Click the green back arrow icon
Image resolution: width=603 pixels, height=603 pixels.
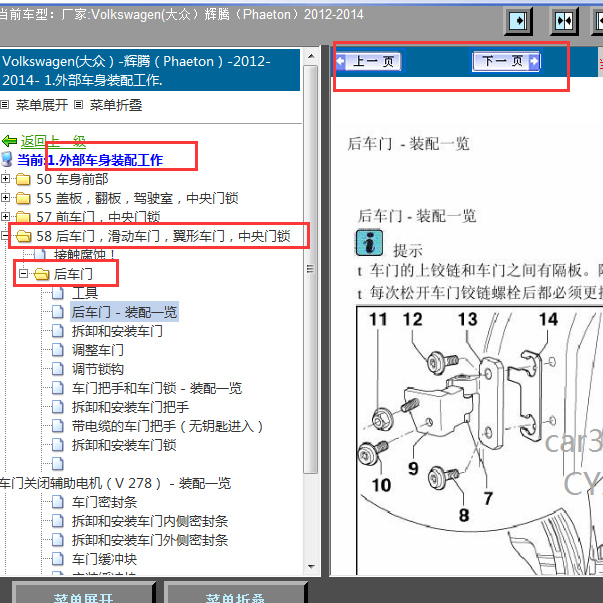tap(10, 141)
